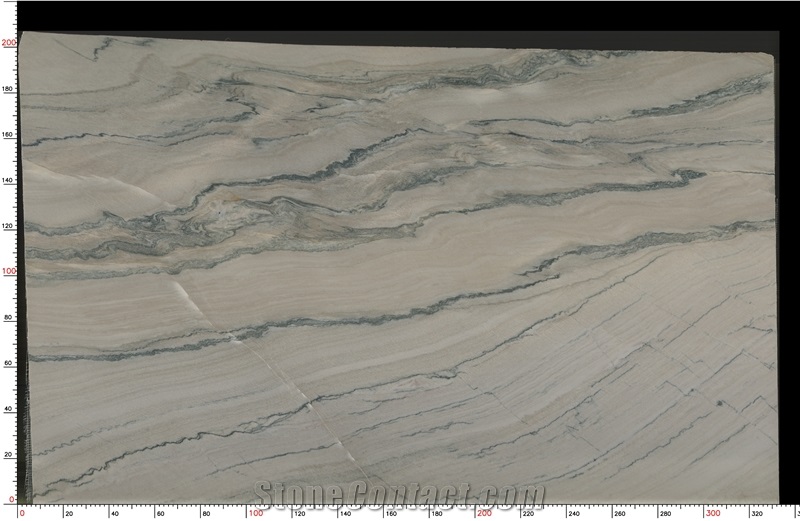Click the 80 label on the horizontal ruler
800x521 pixels.
click(x=206, y=513)
